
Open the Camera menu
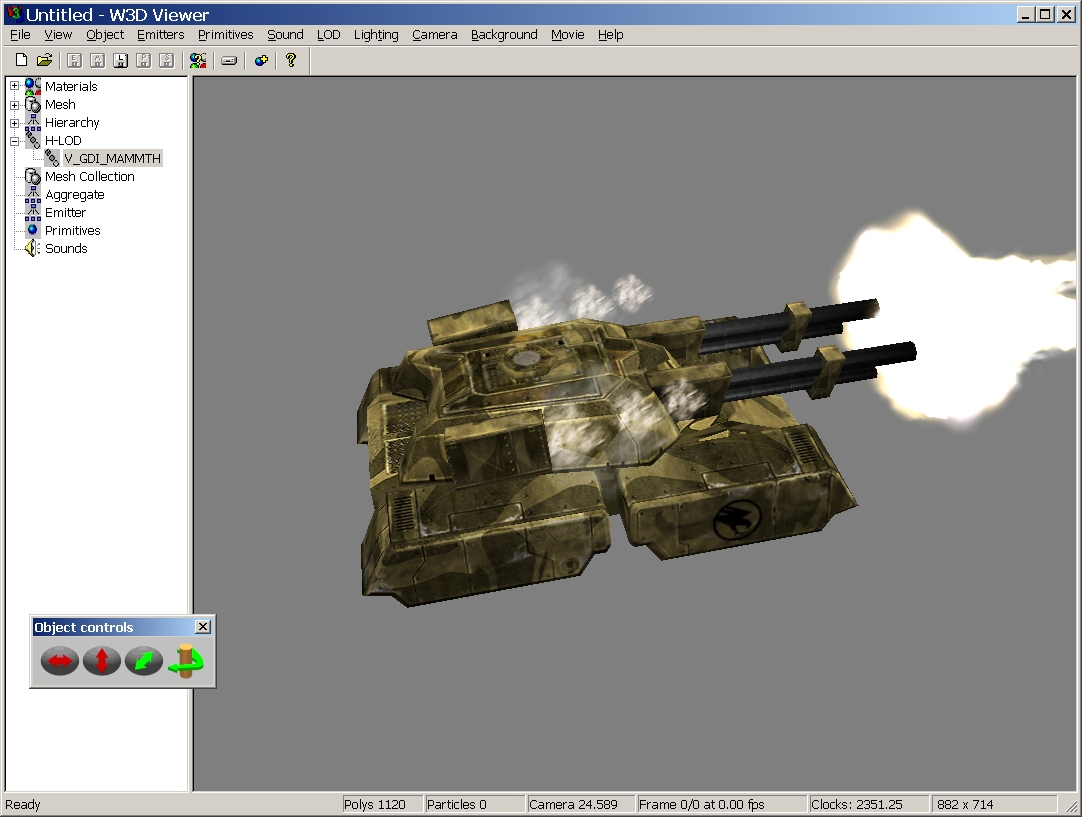434,35
